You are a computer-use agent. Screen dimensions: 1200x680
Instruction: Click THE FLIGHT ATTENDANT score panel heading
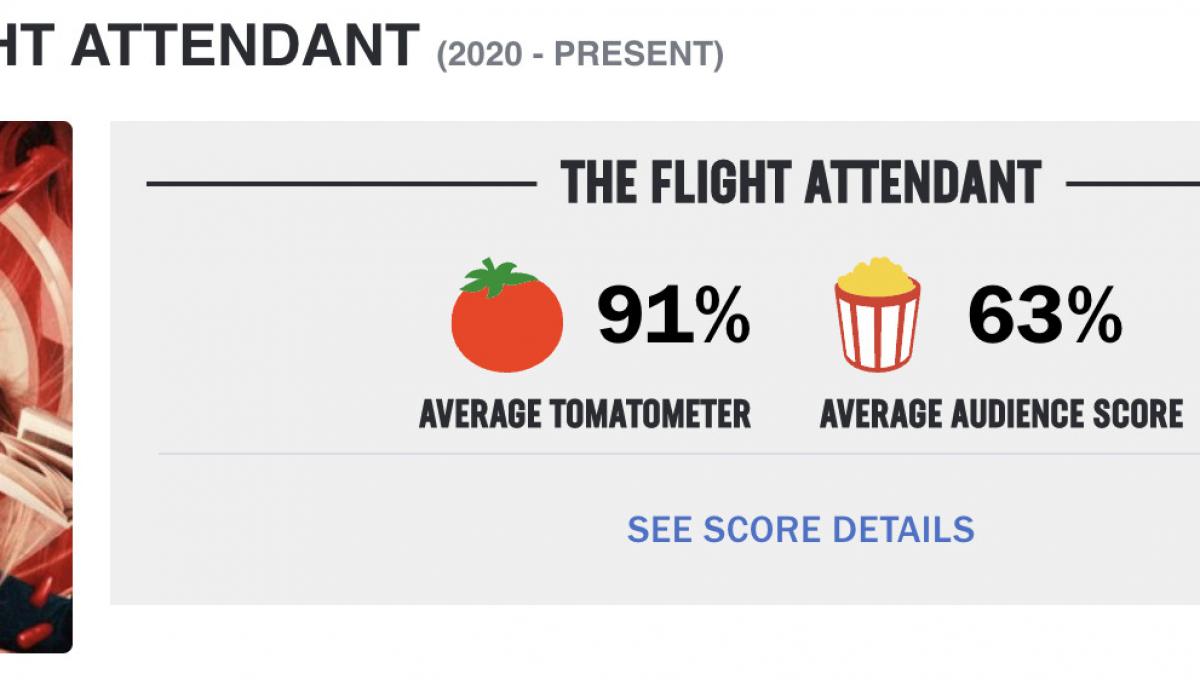click(801, 184)
